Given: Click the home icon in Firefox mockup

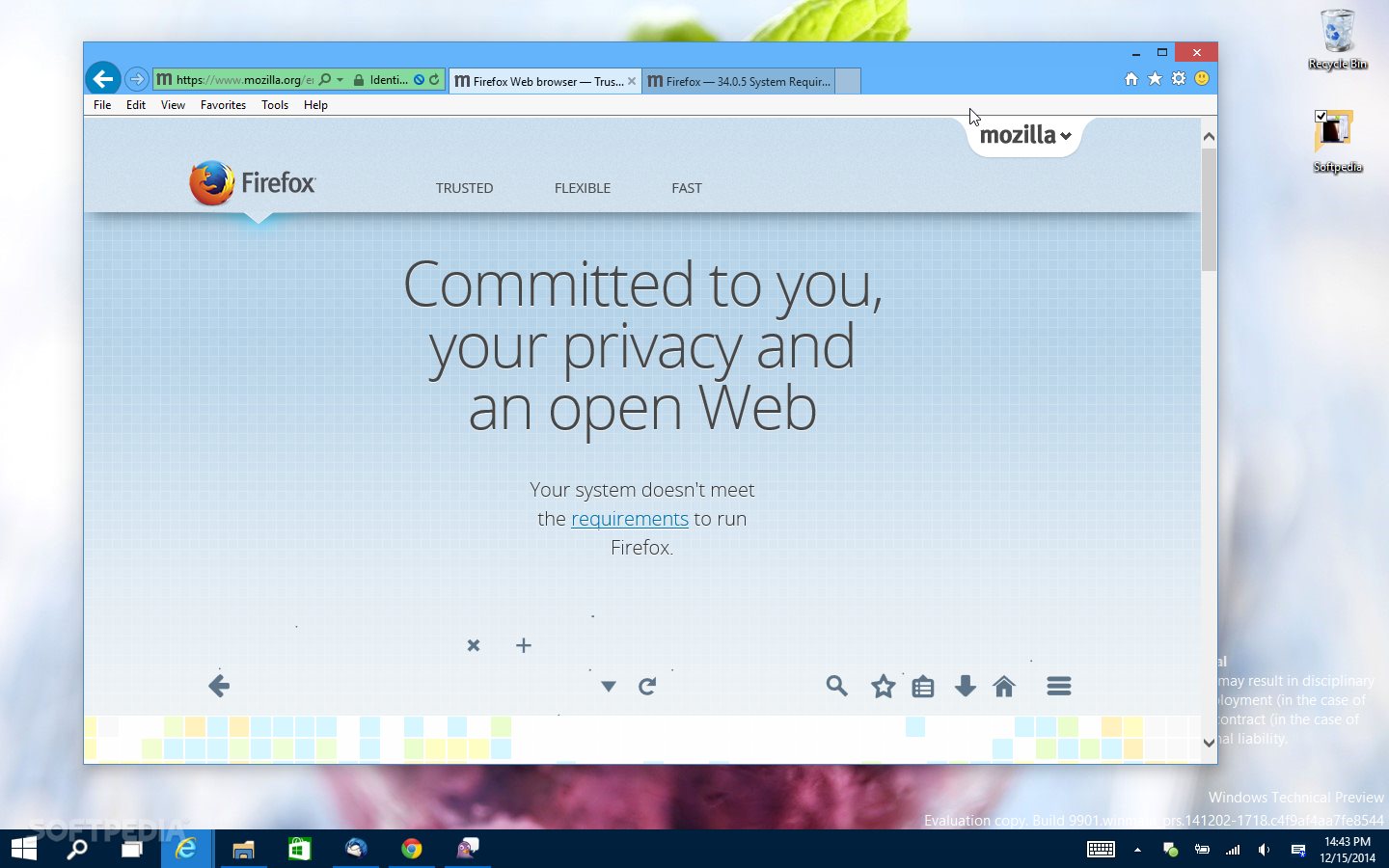Looking at the screenshot, I should [x=1004, y=686].
